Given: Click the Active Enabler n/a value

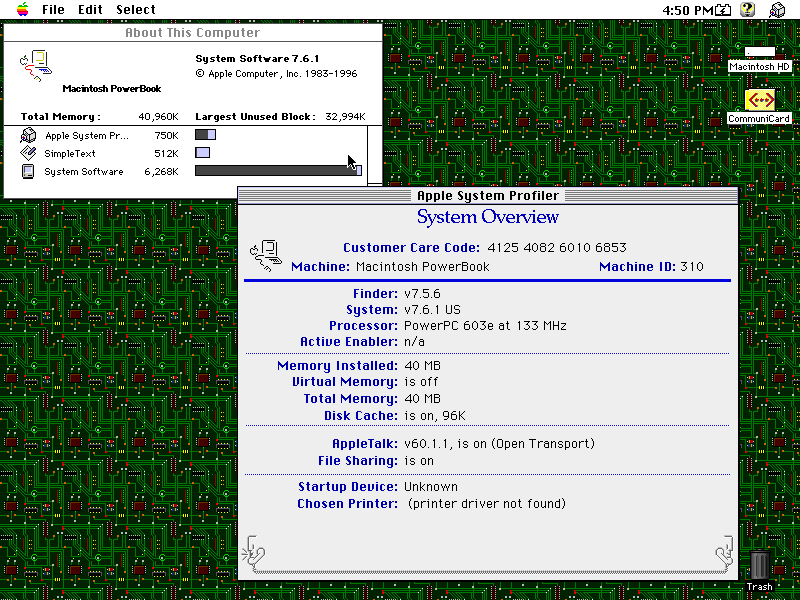Looking at the screenshot, I should point(414,341).
